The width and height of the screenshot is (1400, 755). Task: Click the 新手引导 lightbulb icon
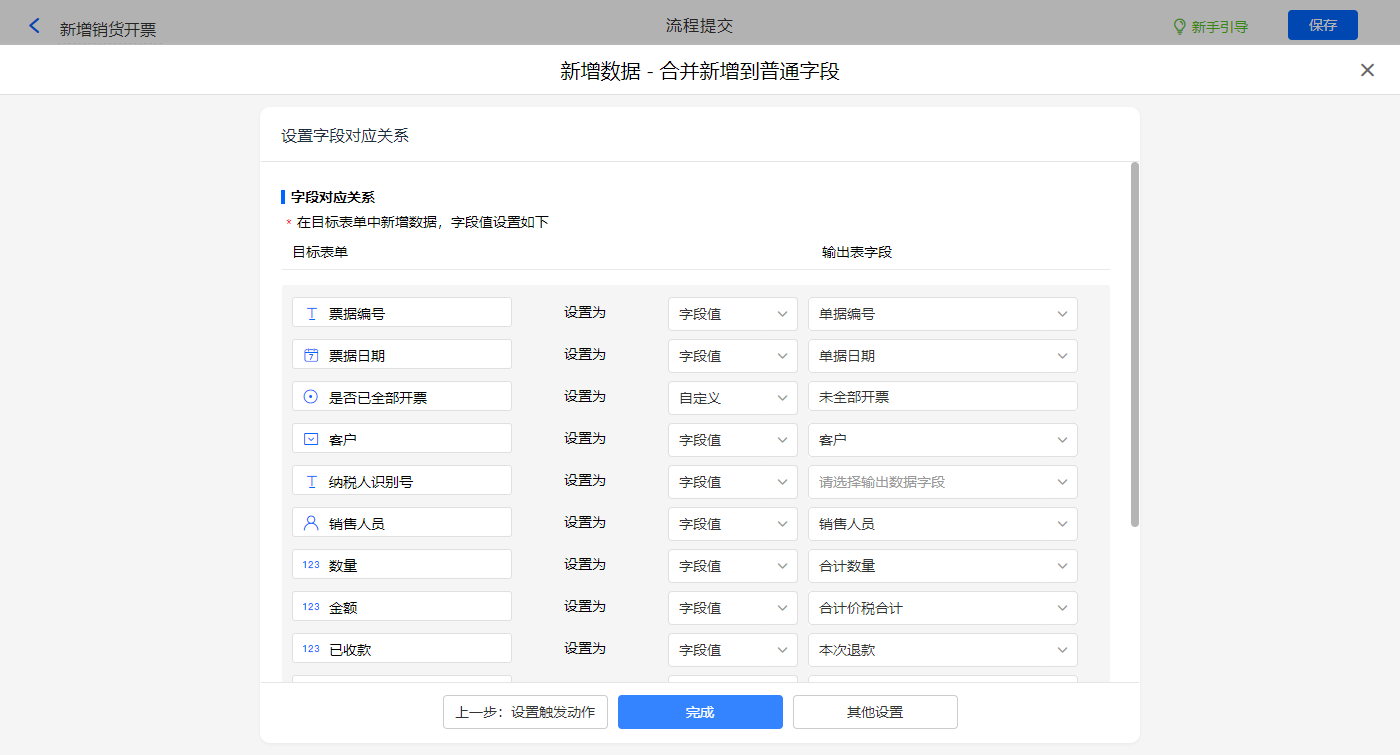1179,26
